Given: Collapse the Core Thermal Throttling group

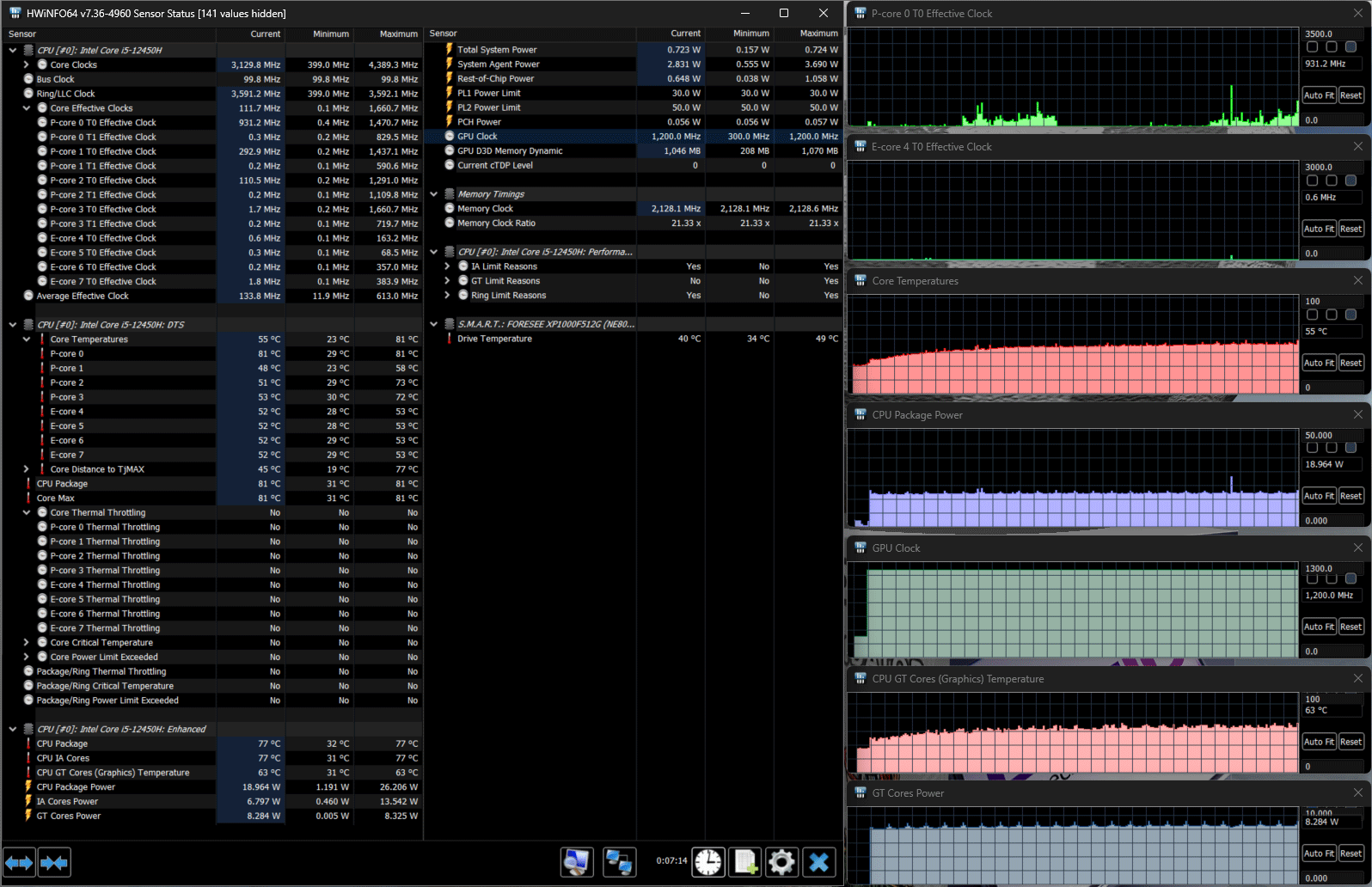Looking at the screenshot, I should point(27,512).
